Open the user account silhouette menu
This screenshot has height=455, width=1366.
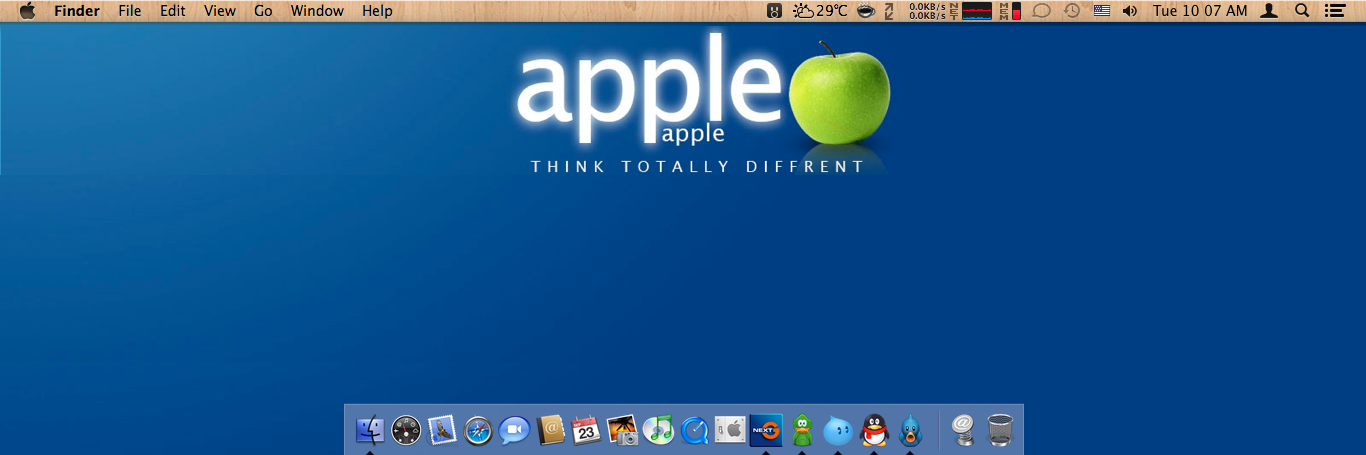pyautogui.click(x=1269, y=11)
